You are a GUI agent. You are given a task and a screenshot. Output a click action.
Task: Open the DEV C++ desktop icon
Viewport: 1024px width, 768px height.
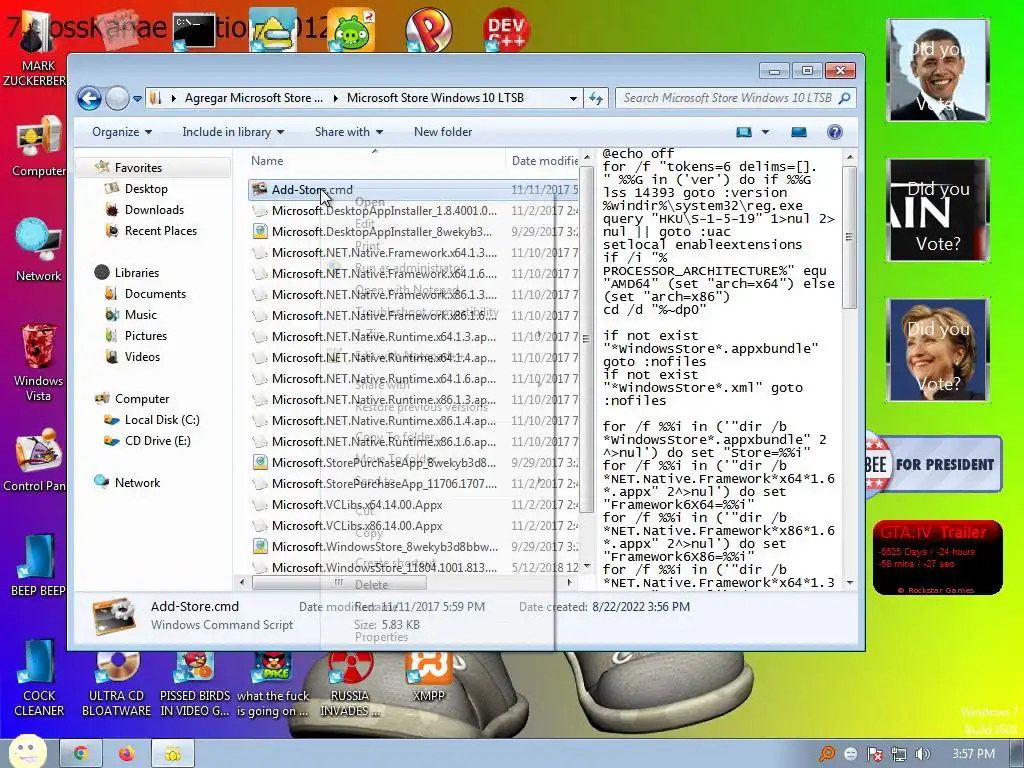506,29
